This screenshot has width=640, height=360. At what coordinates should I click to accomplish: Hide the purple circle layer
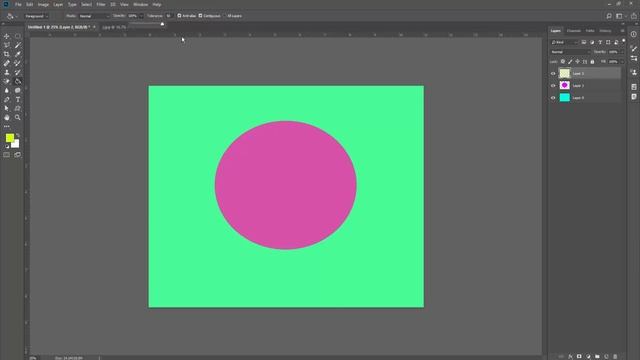[553, 86]
